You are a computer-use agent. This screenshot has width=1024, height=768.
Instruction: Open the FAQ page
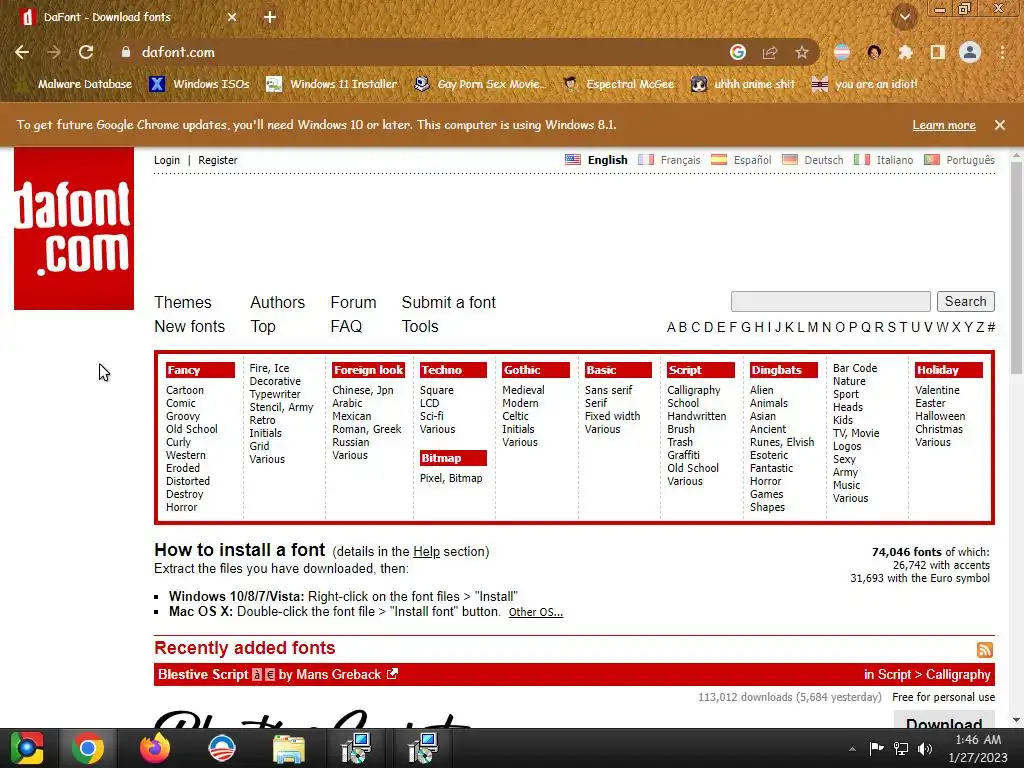[x=346, y=327]
